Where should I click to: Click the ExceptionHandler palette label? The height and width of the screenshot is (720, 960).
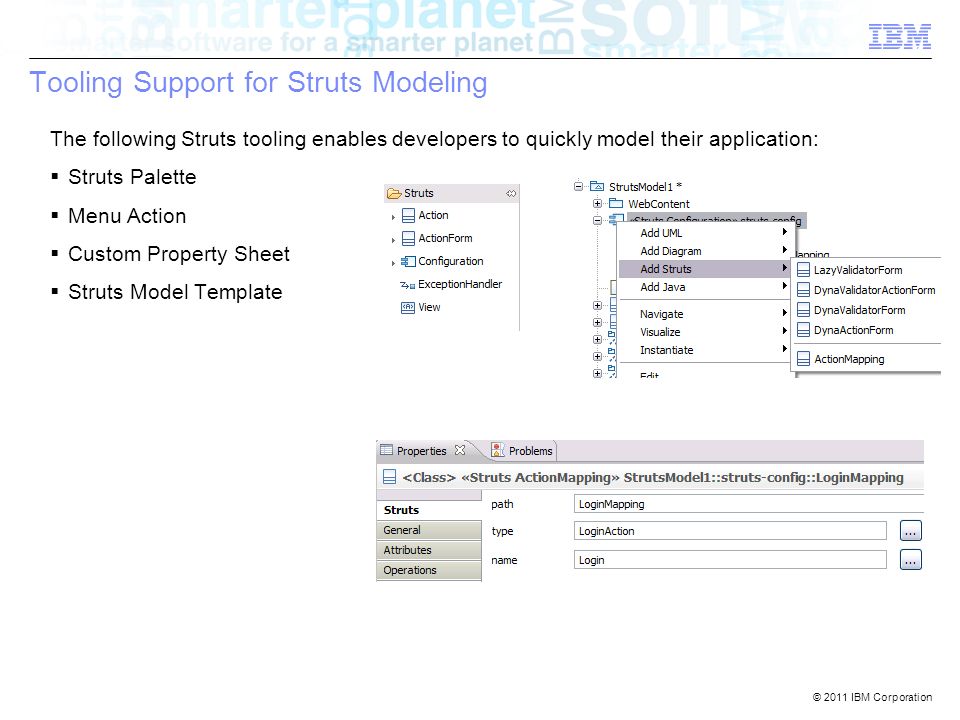(460, 284)
